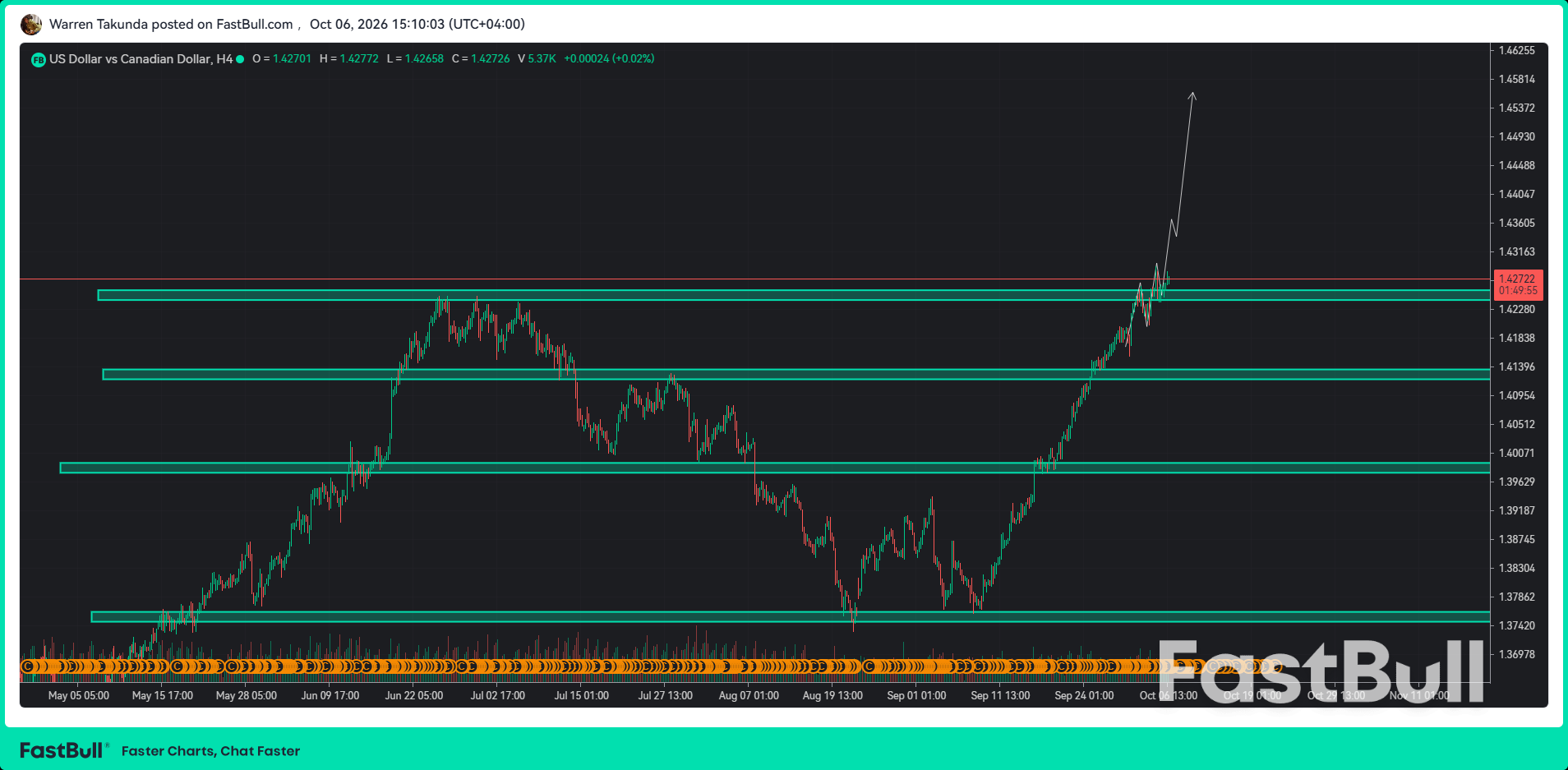Screen dimensions: 1568x770
Task: Click the 1.41838 price axis label
Action: [1516, 338]
